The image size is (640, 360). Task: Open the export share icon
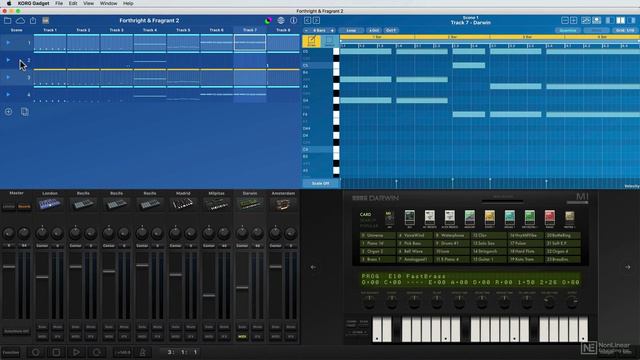[33, 20]
